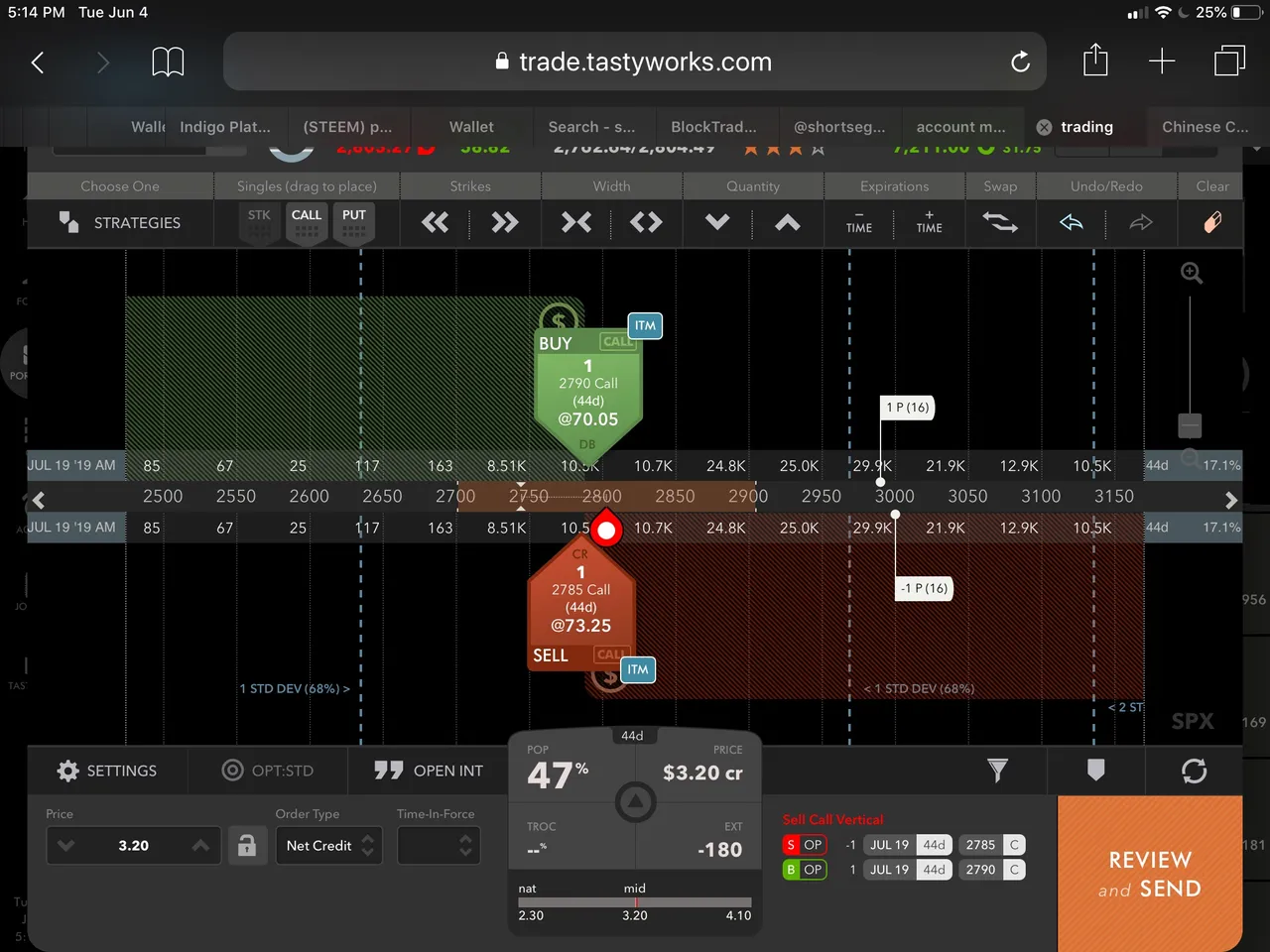Lower the price with down stepper
Screen dimensions: 1270x952
[x=65, y=846]
